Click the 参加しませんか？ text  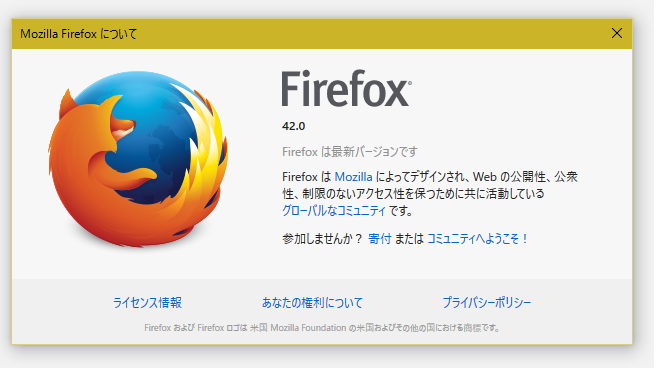[322, 239]
